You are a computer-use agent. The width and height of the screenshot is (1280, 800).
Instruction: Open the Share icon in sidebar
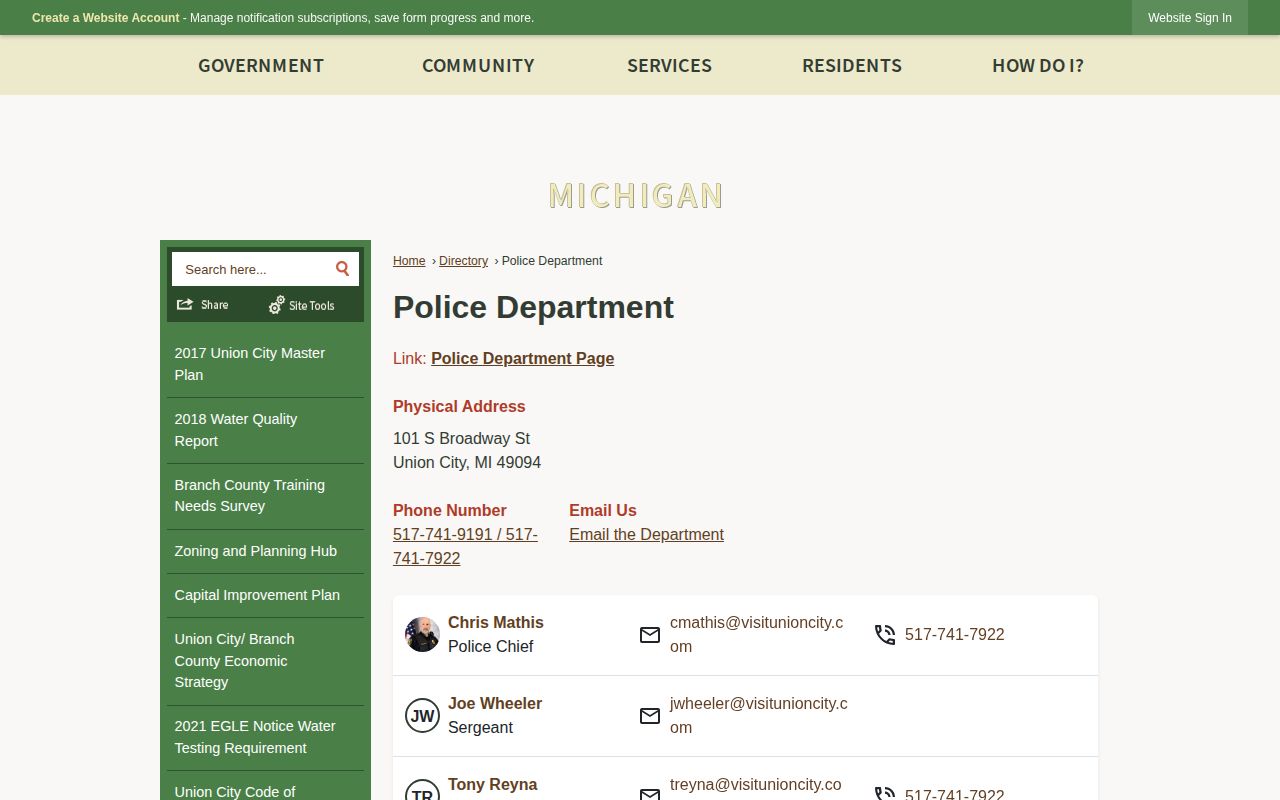[185, 305]
